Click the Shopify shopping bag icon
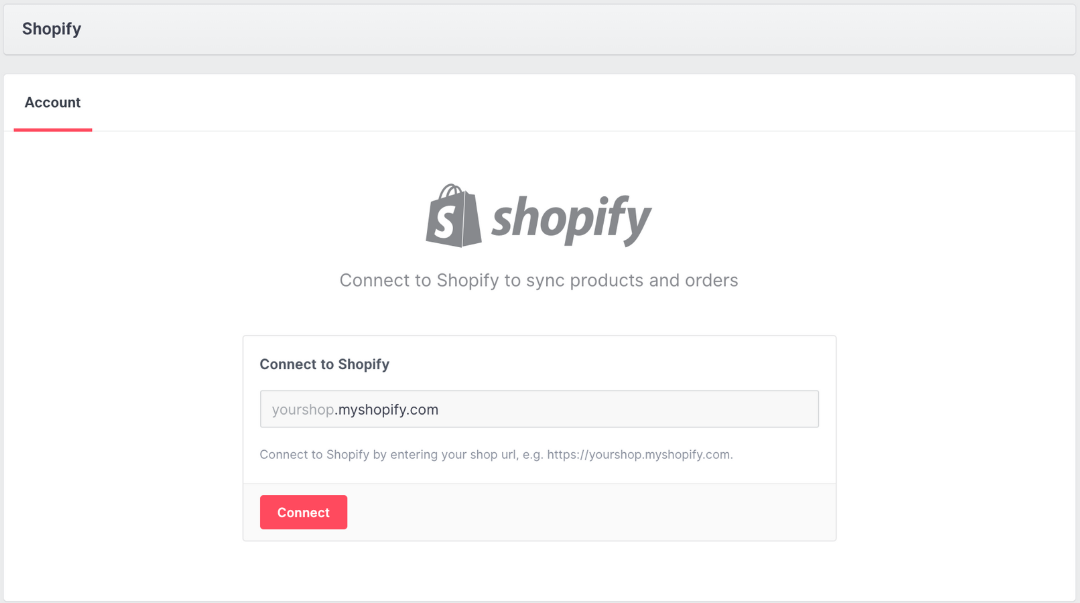 pos(454,216)
